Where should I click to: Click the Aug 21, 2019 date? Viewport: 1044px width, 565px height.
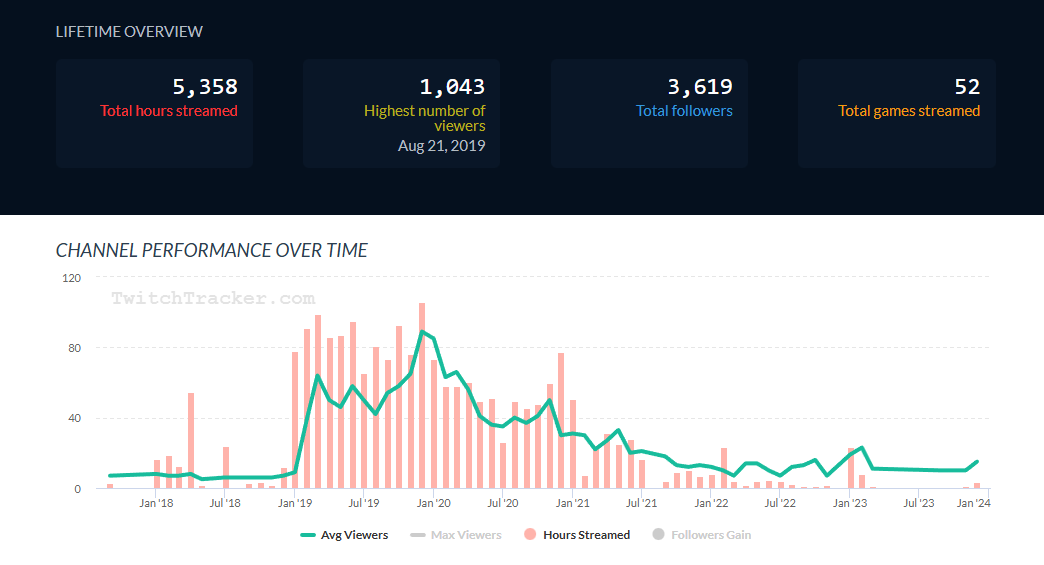pyautogui.click(x=441, y=146)
